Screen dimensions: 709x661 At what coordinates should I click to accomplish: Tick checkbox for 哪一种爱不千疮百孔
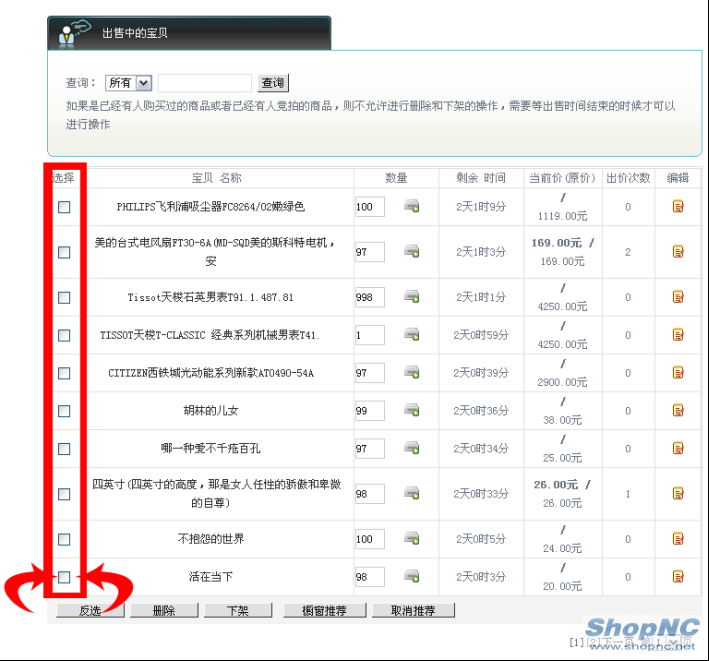click(64, 449)
